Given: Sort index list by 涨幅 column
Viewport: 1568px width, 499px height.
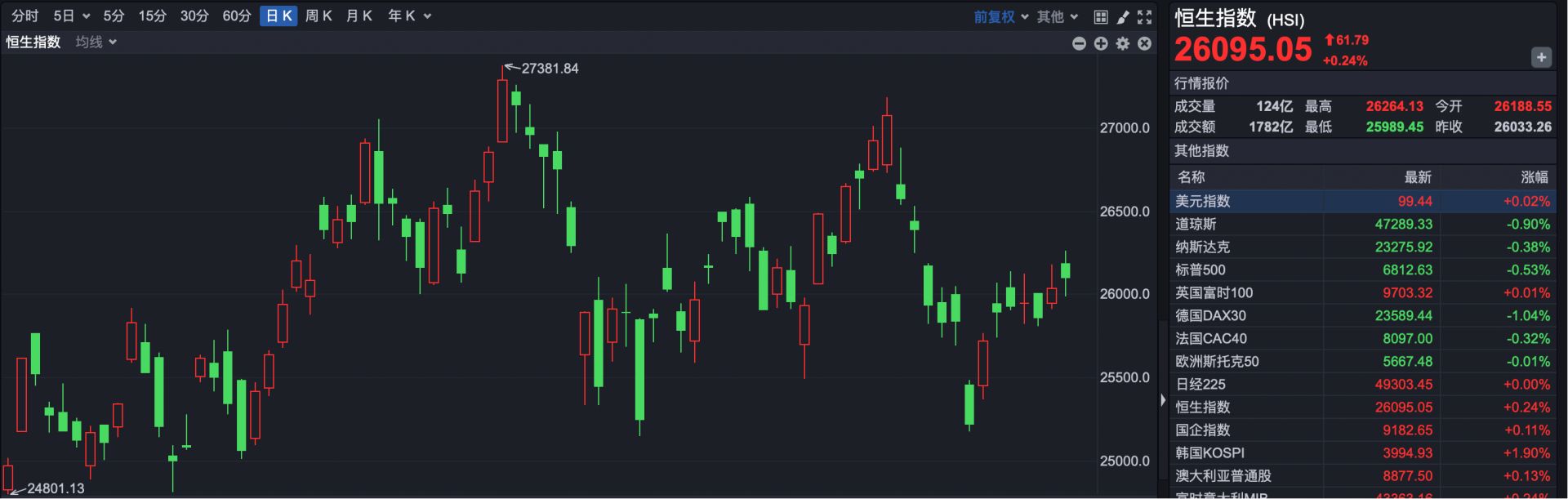Looking at the screenshot, I should tap(1534, 177).
